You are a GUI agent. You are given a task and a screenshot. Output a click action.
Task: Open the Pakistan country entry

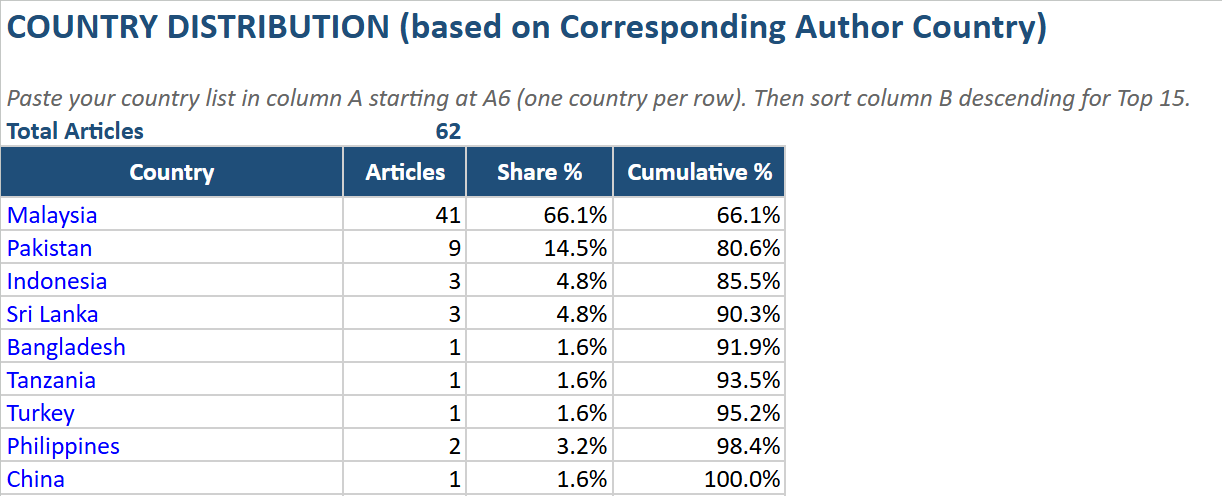(49, 248)
